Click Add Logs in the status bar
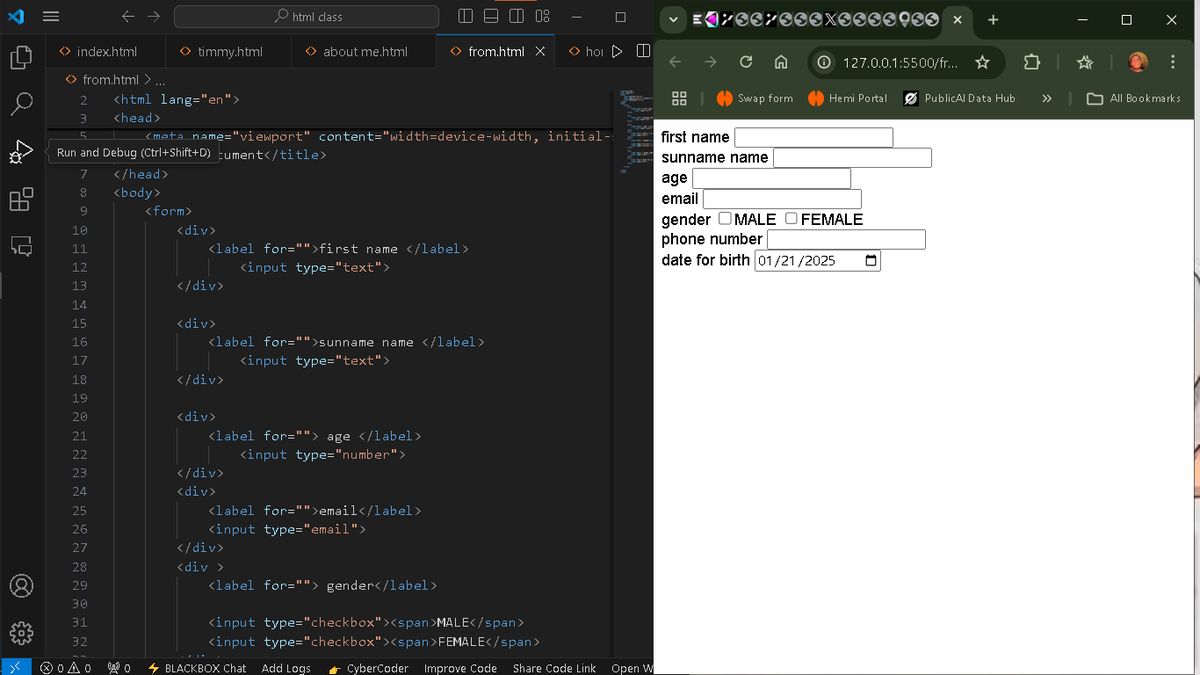Image resolution: width=1200 pixels, height=675 pixels. pos(286,667)
